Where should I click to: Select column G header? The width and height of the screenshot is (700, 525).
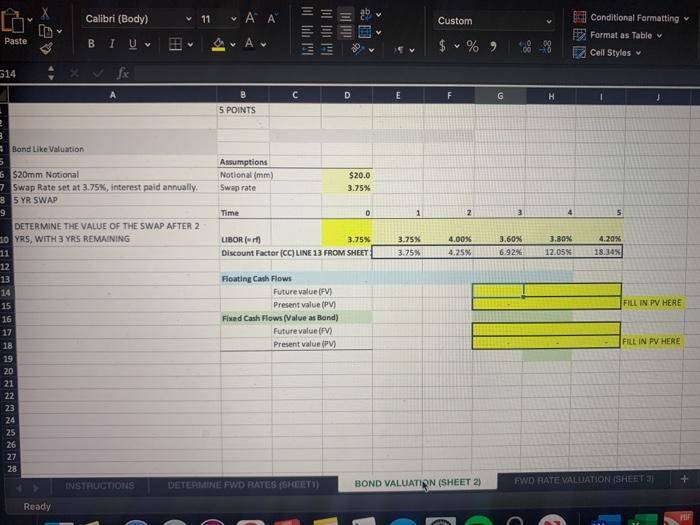500,96
